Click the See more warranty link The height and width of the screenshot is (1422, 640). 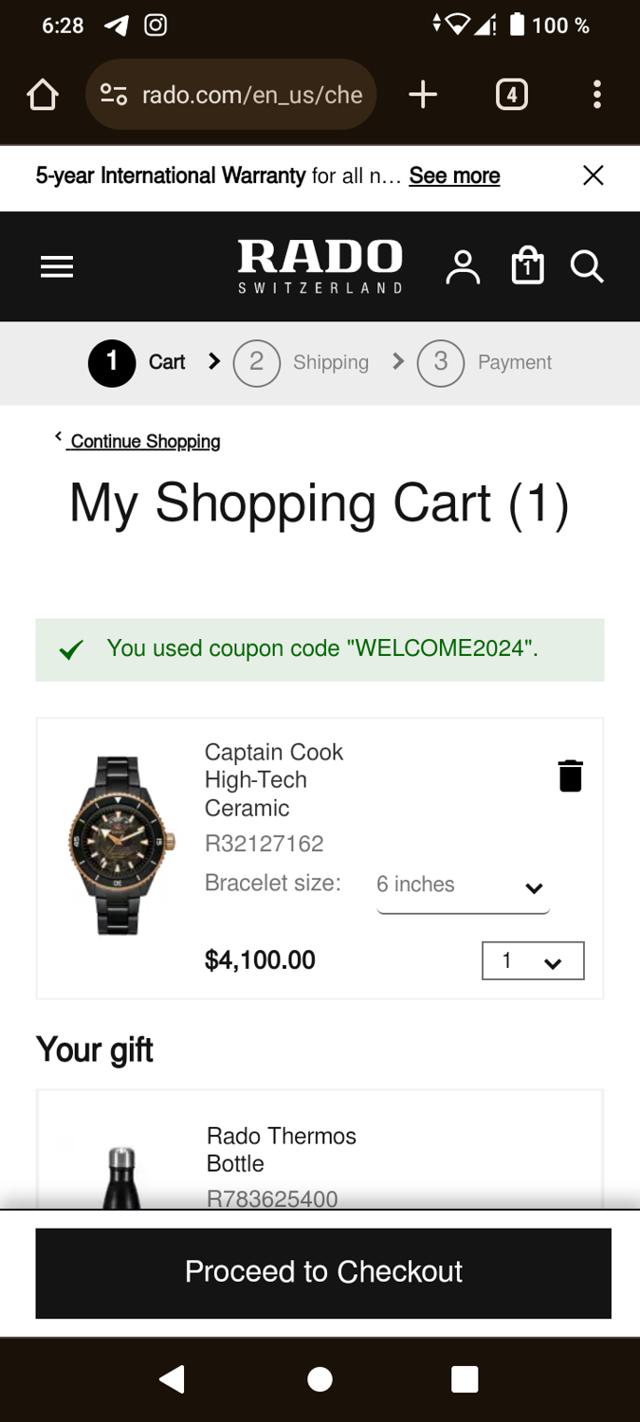point(454,176)
